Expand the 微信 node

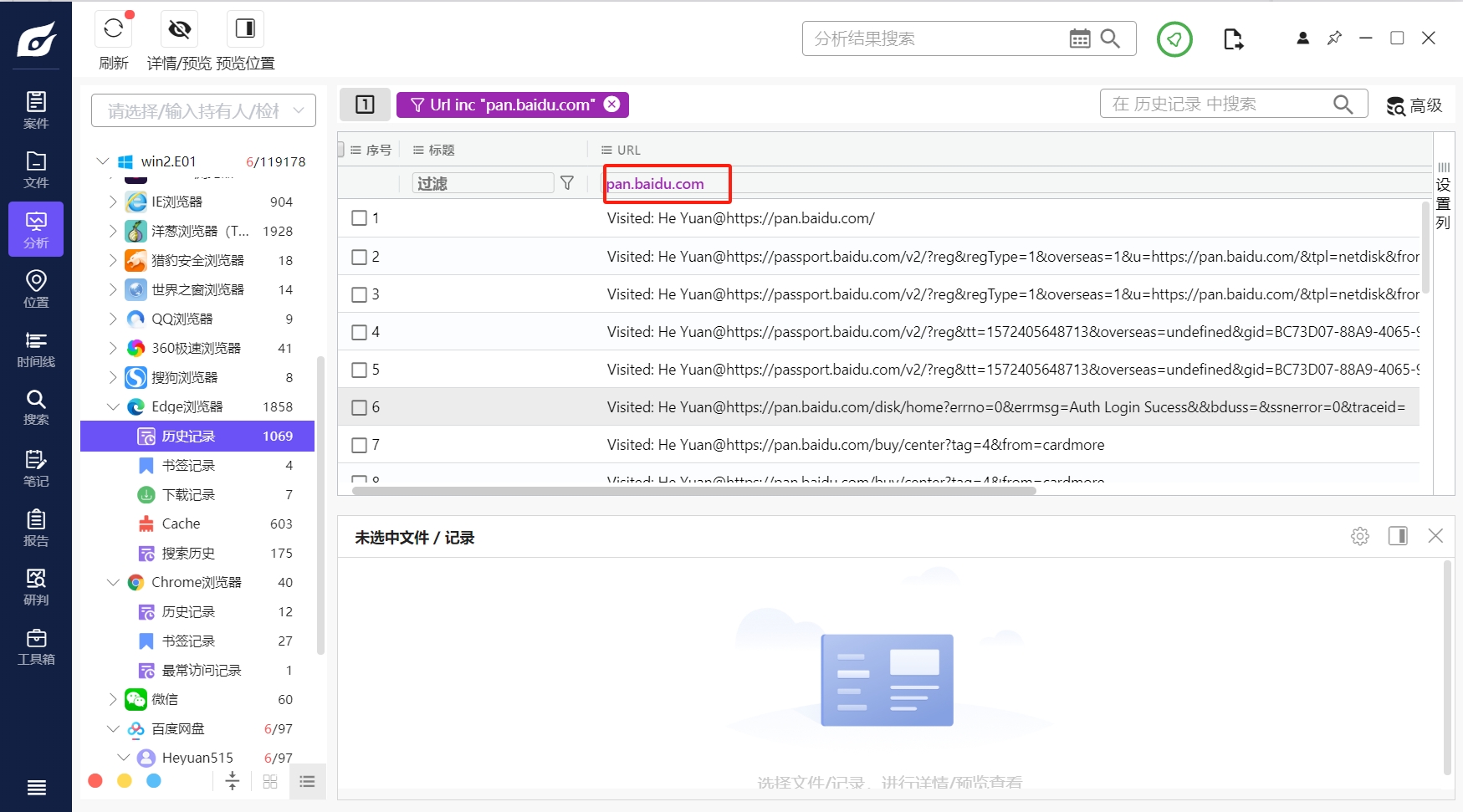(113, 699)
